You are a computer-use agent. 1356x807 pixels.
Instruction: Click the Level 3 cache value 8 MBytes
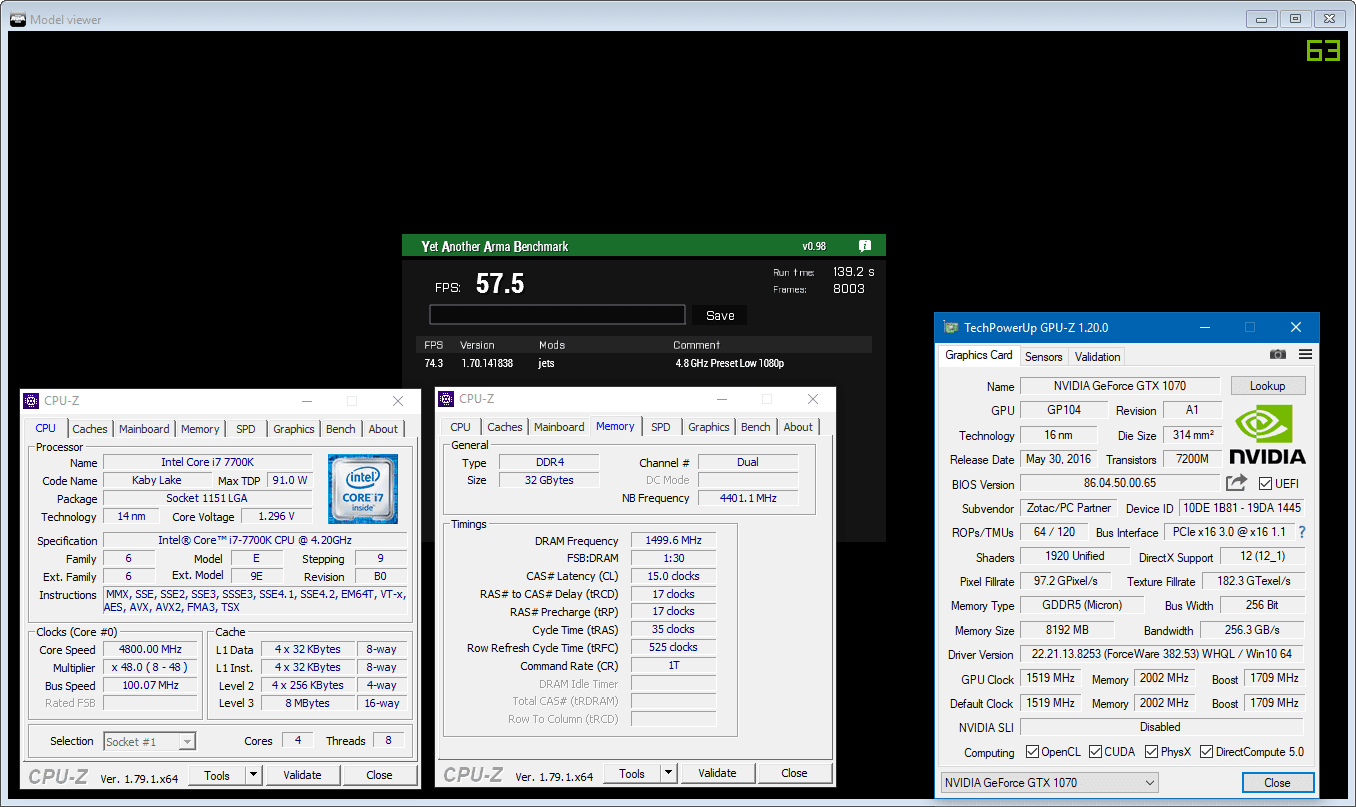point(307,703)
